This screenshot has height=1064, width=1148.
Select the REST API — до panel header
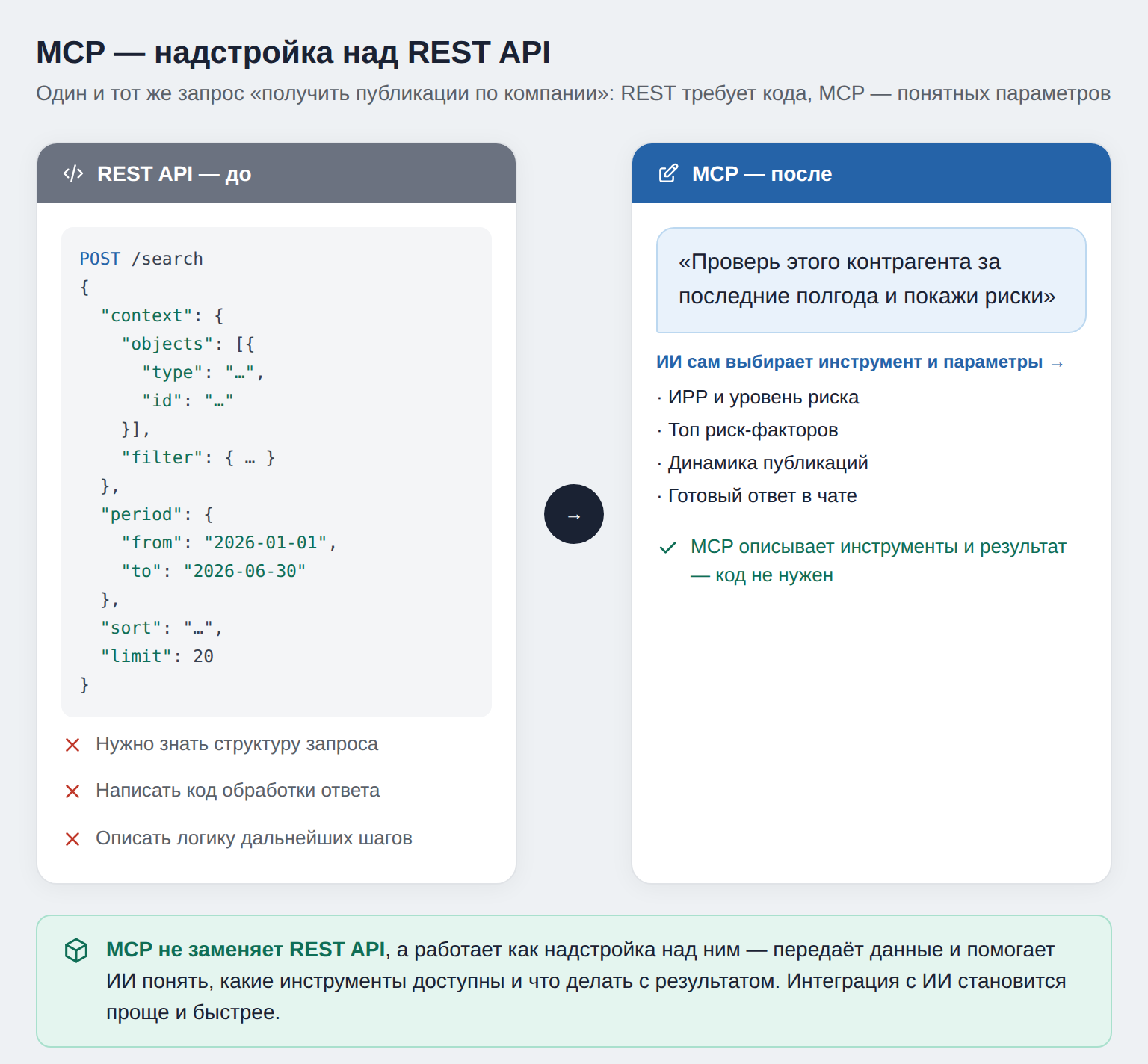(277, 173)
